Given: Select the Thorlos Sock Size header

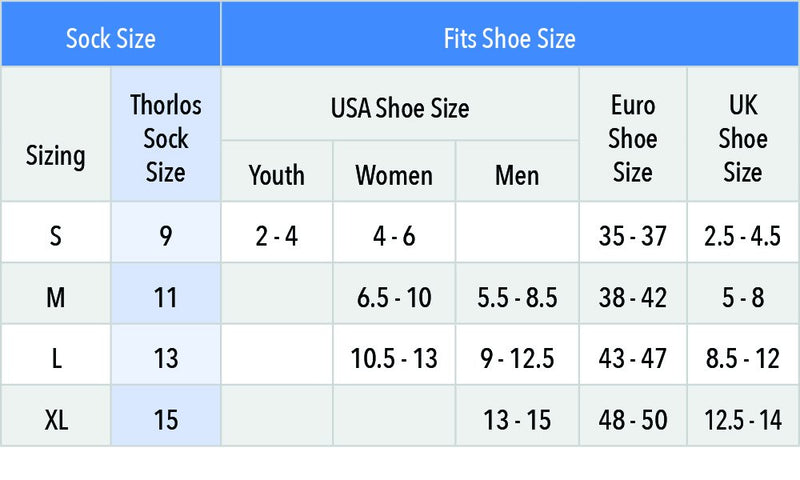Looking at the screenshot, I should pyautogui.click(x=166, y=134).
